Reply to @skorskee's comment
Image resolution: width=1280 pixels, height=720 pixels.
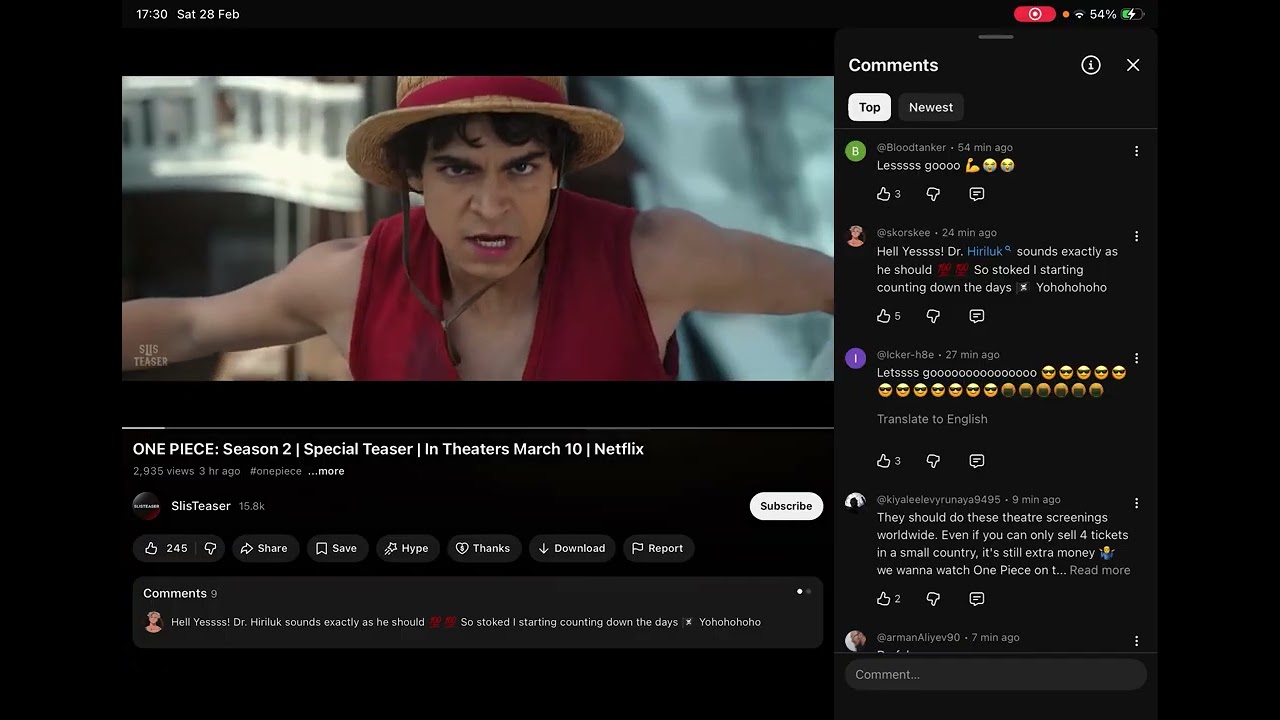click(977, 316)
